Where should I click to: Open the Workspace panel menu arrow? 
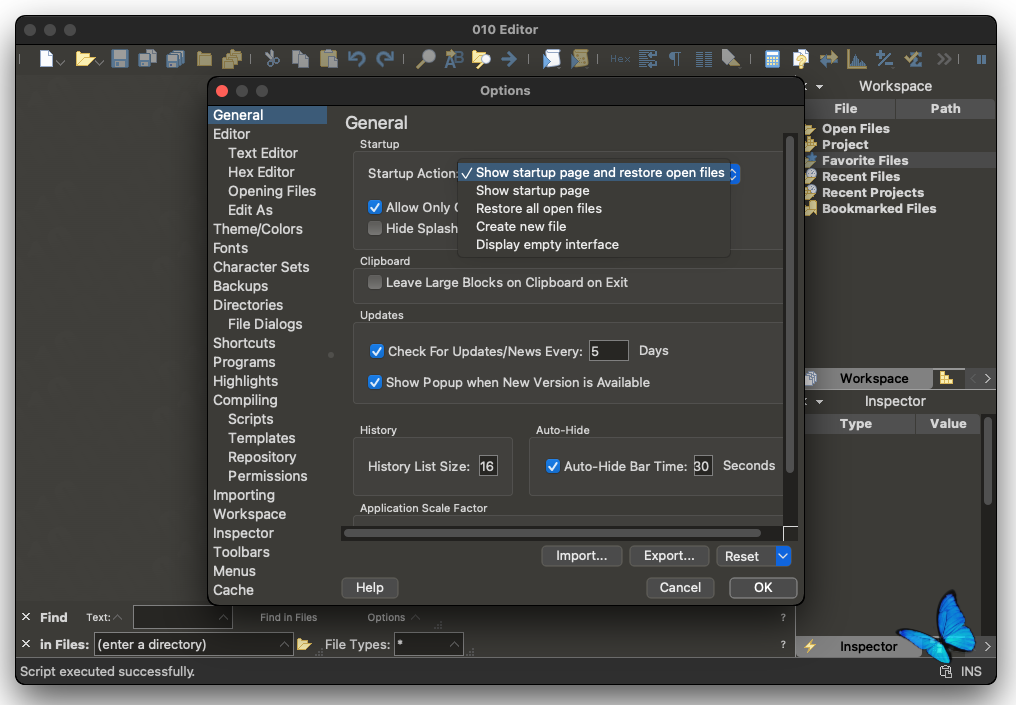[x=820, y=87]
